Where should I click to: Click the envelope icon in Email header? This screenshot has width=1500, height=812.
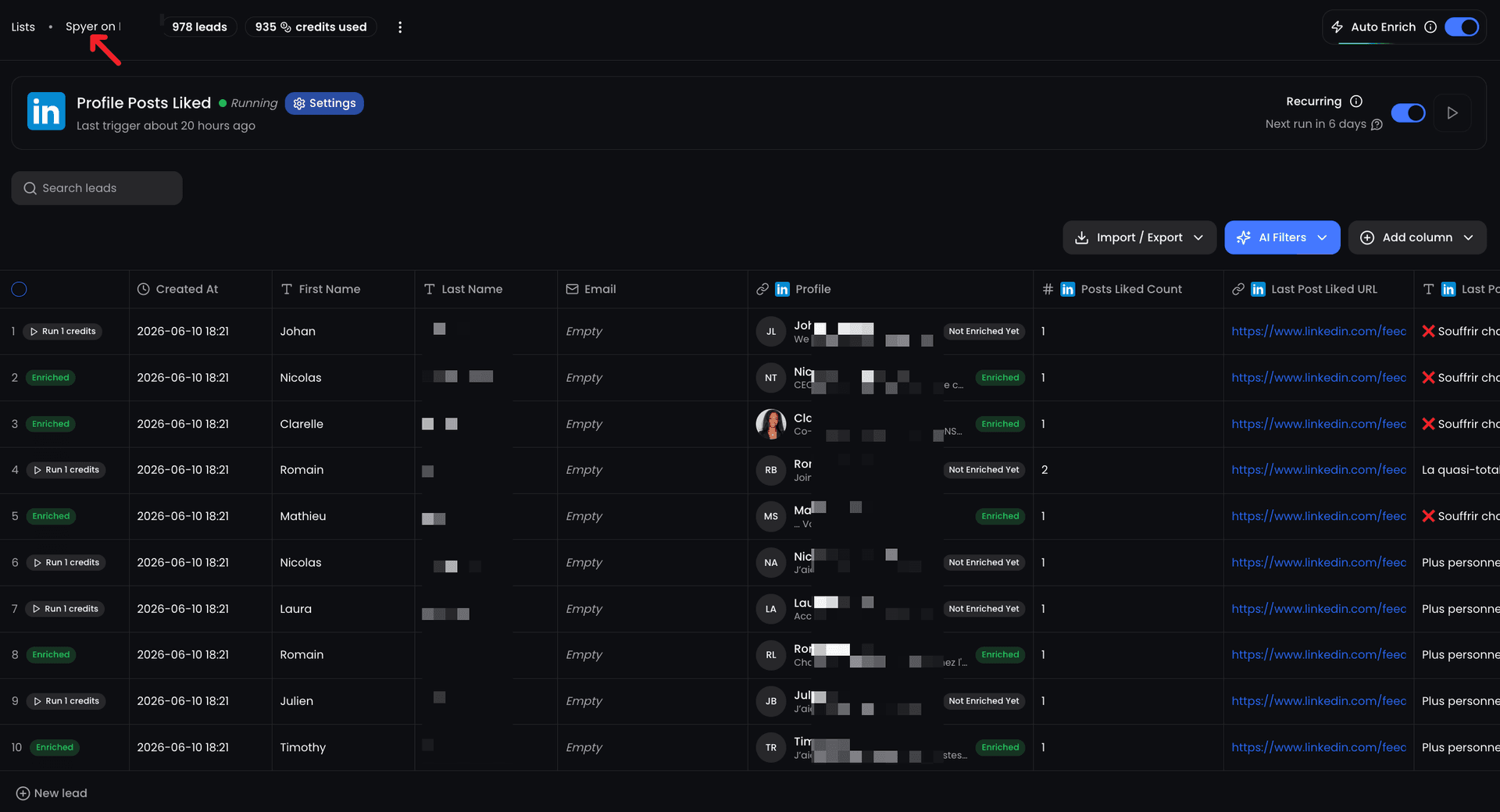(573, 289)
